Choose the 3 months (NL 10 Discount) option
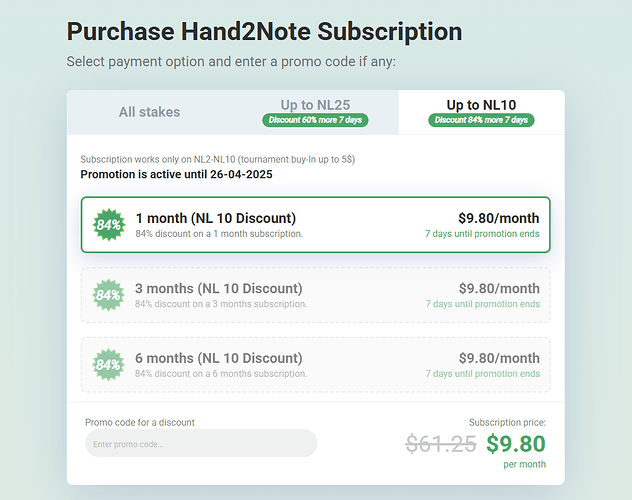The height and width of the screenshot is (500, 632). (x=315, y=295)
